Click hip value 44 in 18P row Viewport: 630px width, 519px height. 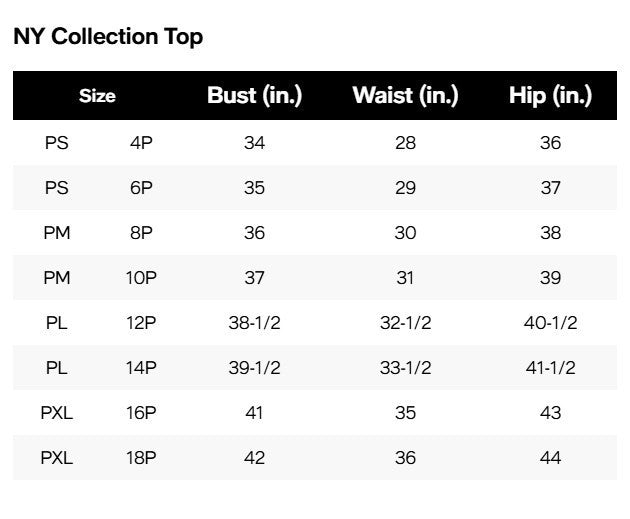pyautogui.click(x=550, y=458)
